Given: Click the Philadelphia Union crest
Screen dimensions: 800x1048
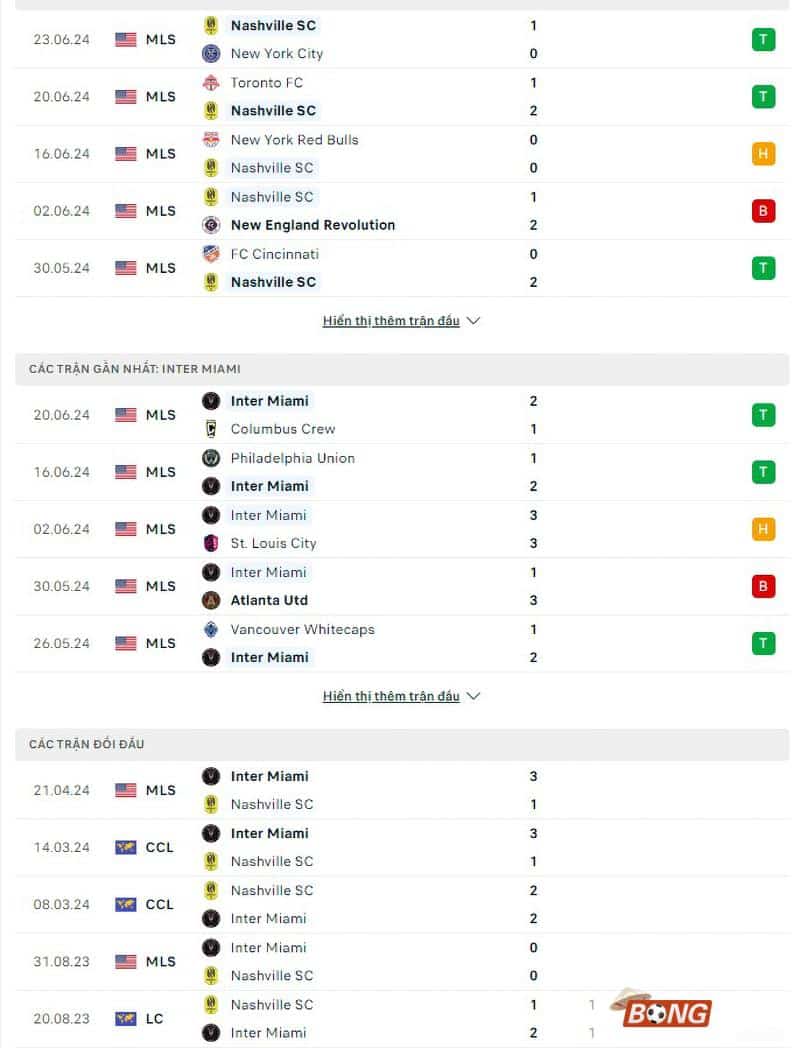Looking at the screenshot, I should coord(210,458).
